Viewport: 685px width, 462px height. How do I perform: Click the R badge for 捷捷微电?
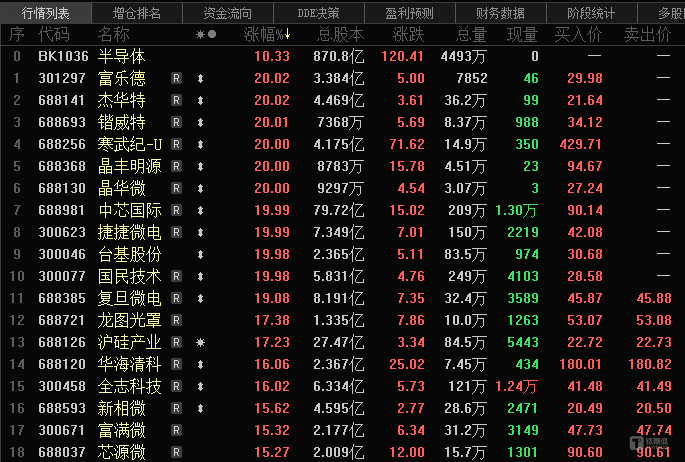coord(176,232)
